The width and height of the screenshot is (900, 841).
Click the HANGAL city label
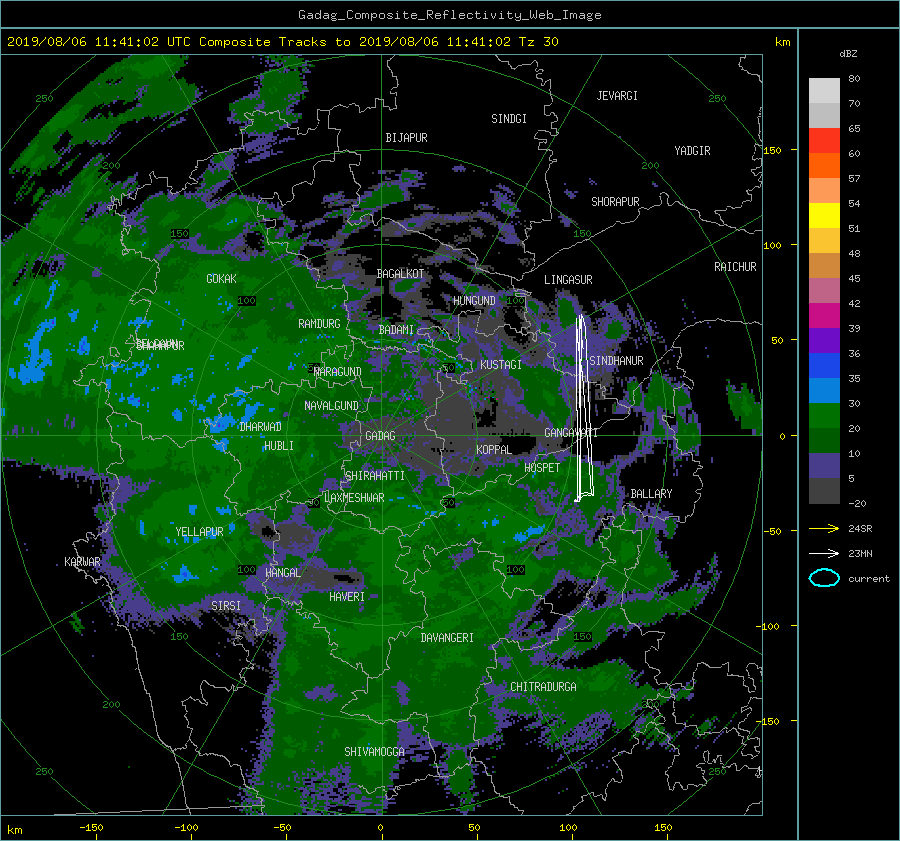click(x=282, y=573)
